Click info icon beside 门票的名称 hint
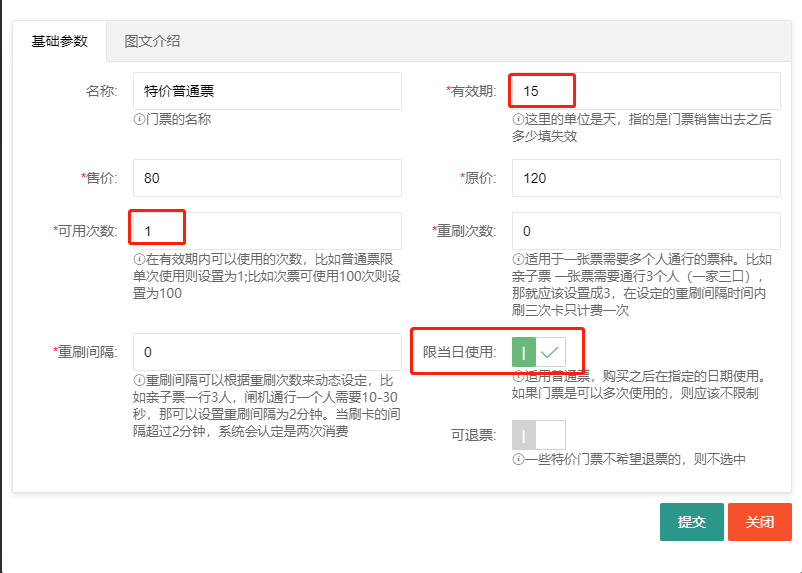The image size is (802, 573). coord(139,119)
